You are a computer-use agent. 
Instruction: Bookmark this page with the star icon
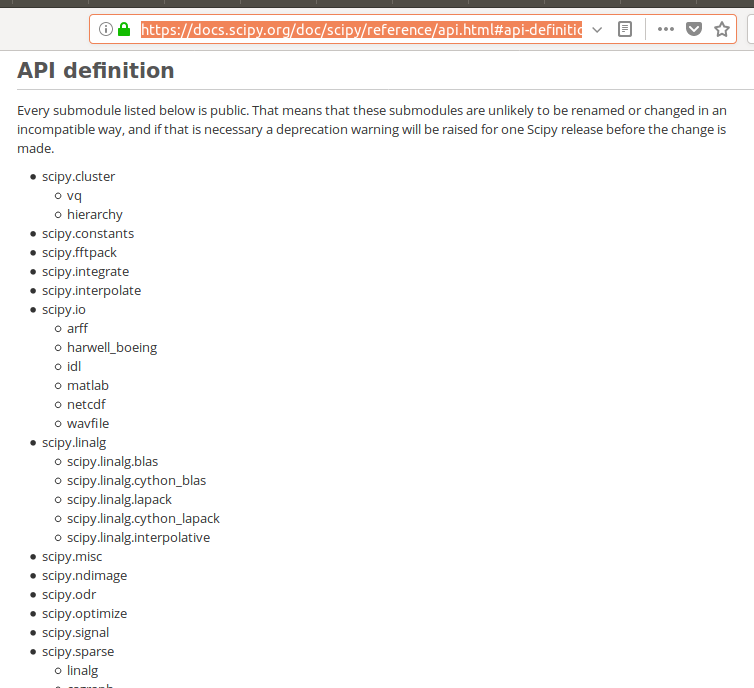coord(721,29)
